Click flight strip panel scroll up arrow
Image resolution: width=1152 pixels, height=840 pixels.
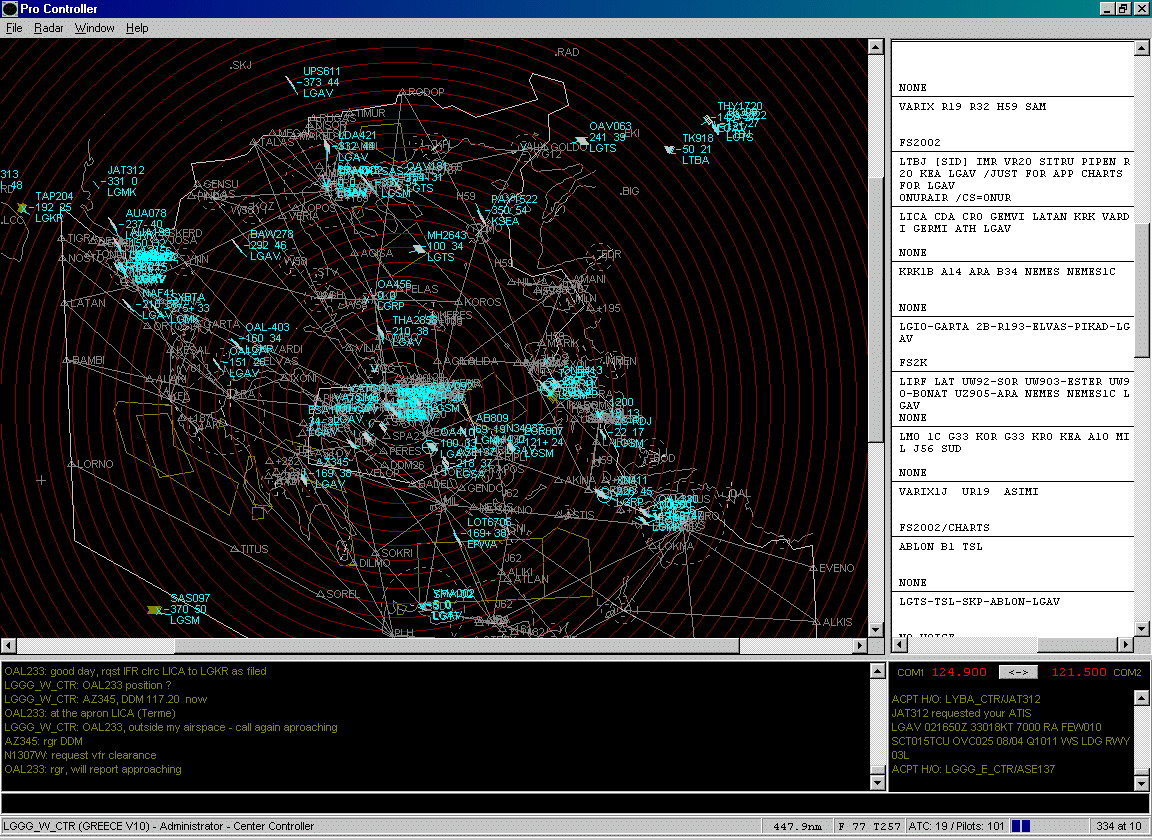pyautogui.click(x=1141, y=48)
